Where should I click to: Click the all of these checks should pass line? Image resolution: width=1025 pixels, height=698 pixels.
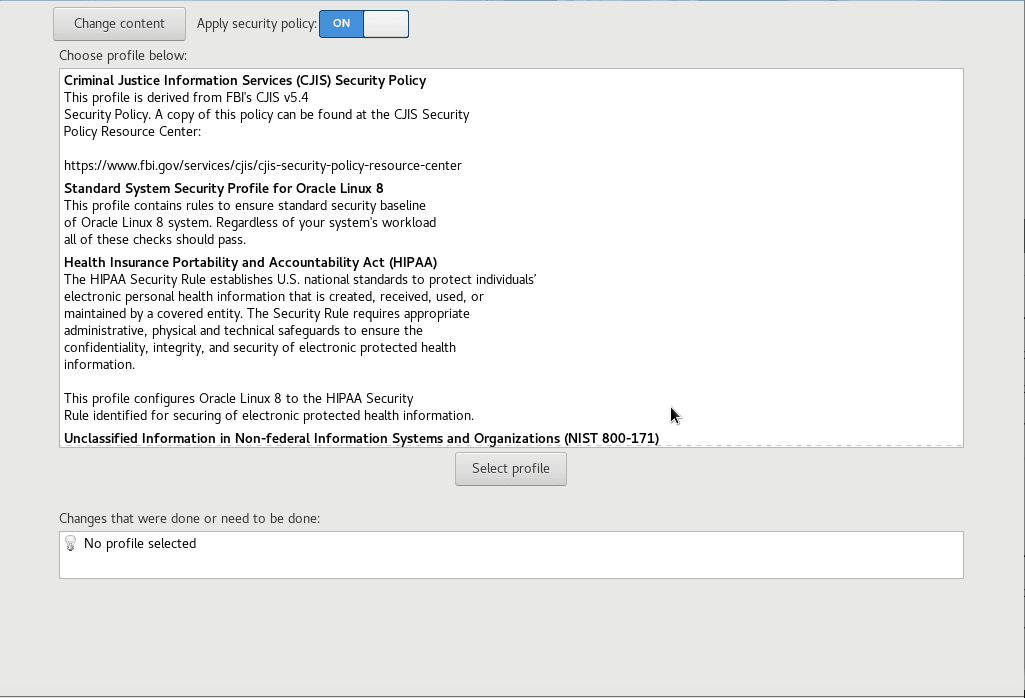pyautogui.click(x=155, y=240)
